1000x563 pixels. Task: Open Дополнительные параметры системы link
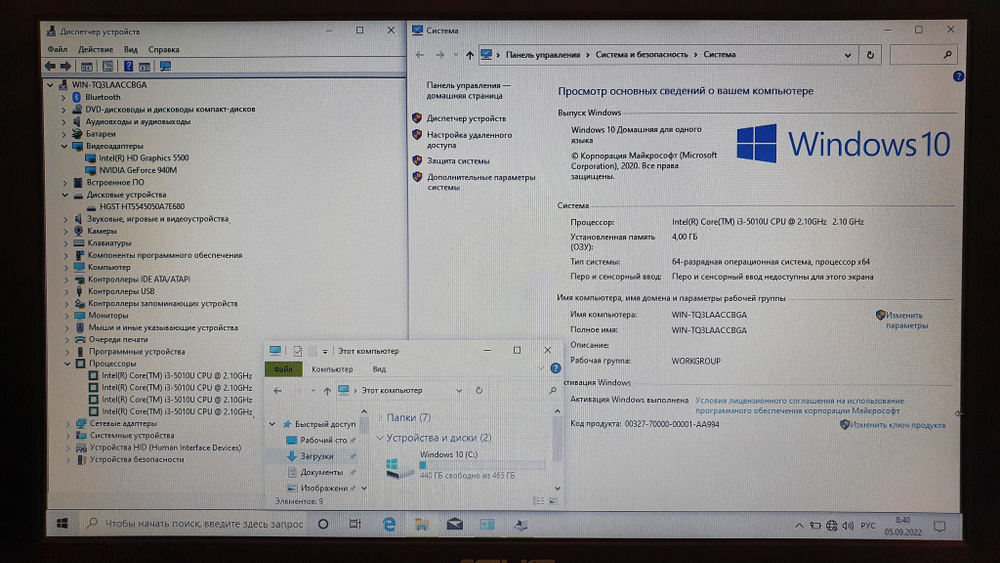pyautogui.click(x=481, y=182)
